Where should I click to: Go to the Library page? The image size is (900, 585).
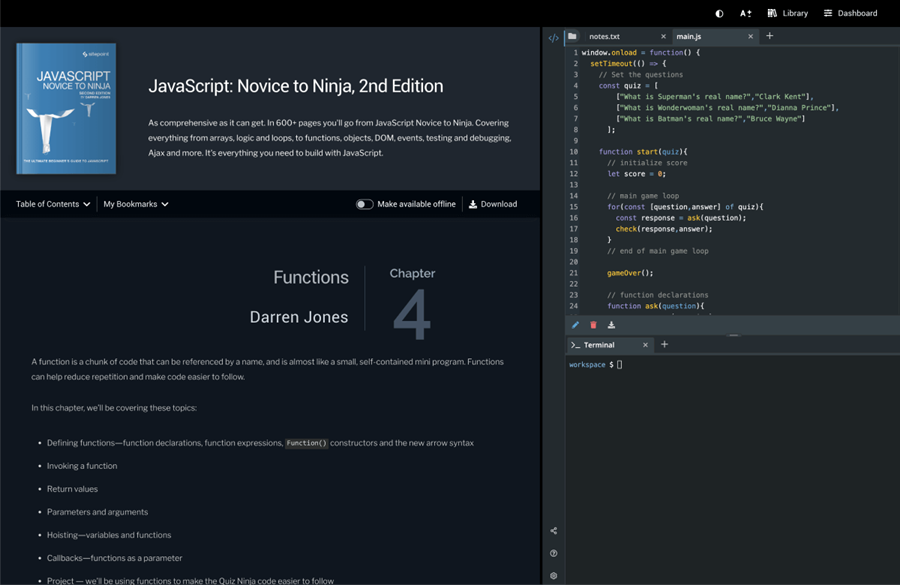point(788,13)
